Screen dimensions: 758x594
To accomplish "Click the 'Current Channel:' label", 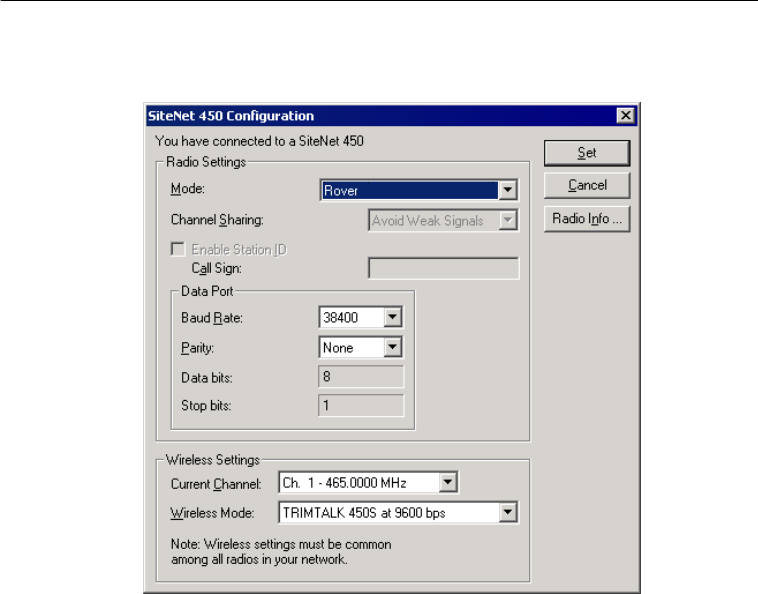I will coord(216,484).
